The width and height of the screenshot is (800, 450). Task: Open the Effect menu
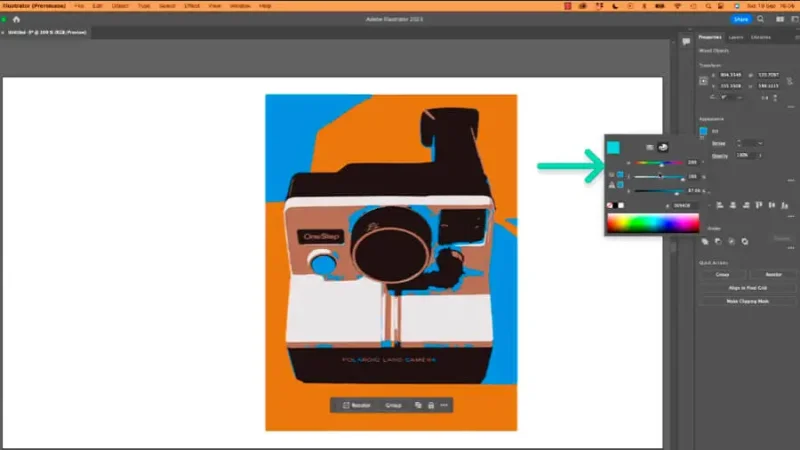192,6
